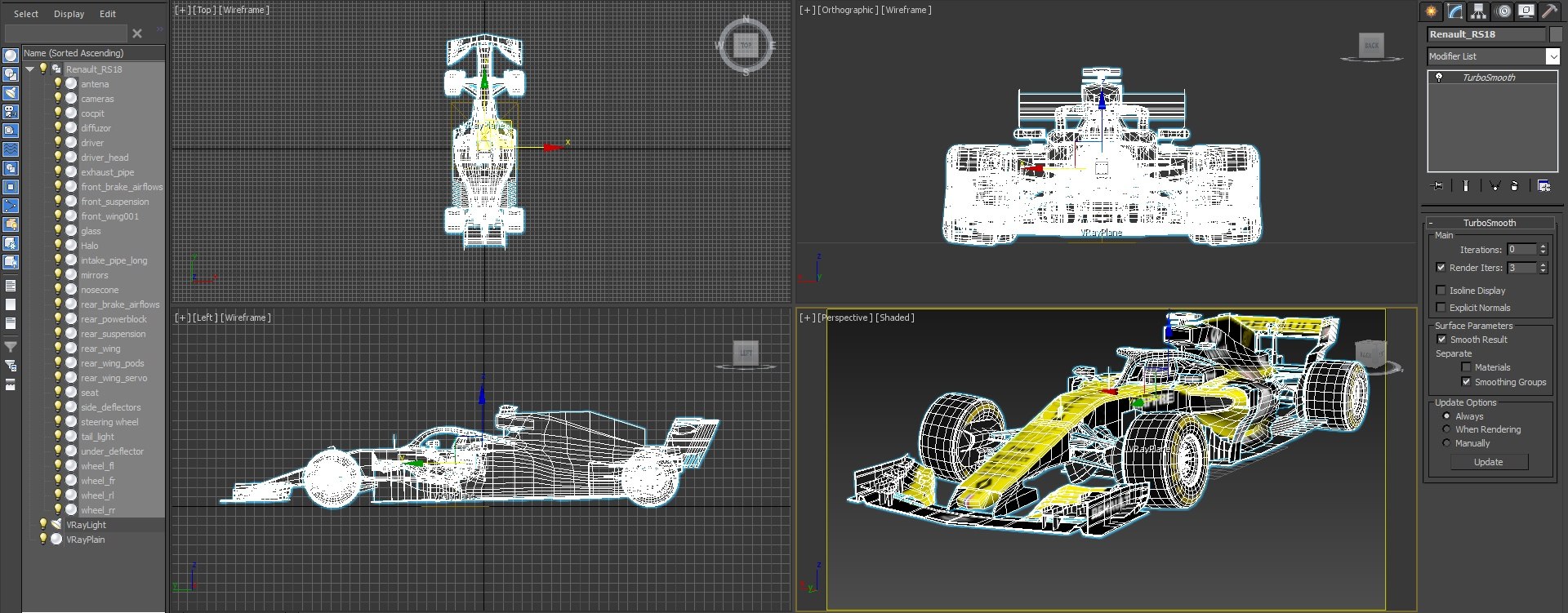
Task: Increase the Render Iters spinner value
Action: 1543,264
